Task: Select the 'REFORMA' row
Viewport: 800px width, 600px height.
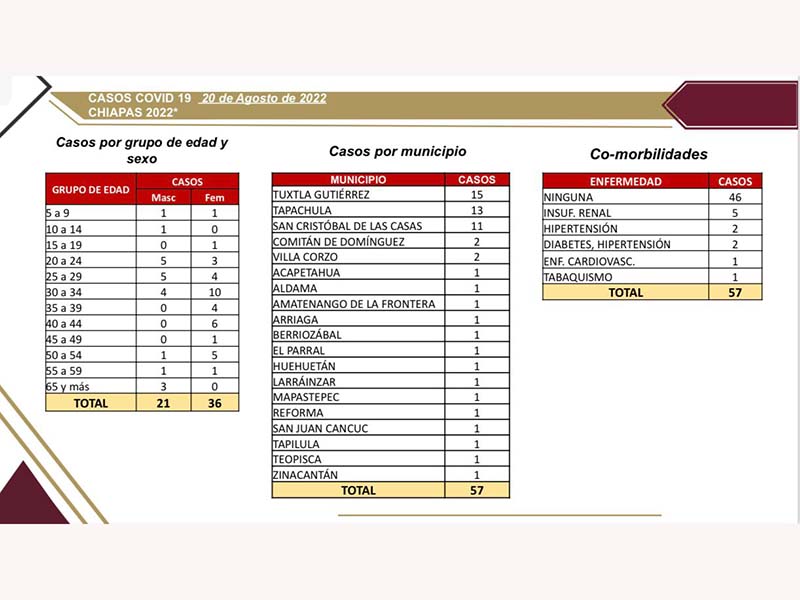Action: (391, 413)
